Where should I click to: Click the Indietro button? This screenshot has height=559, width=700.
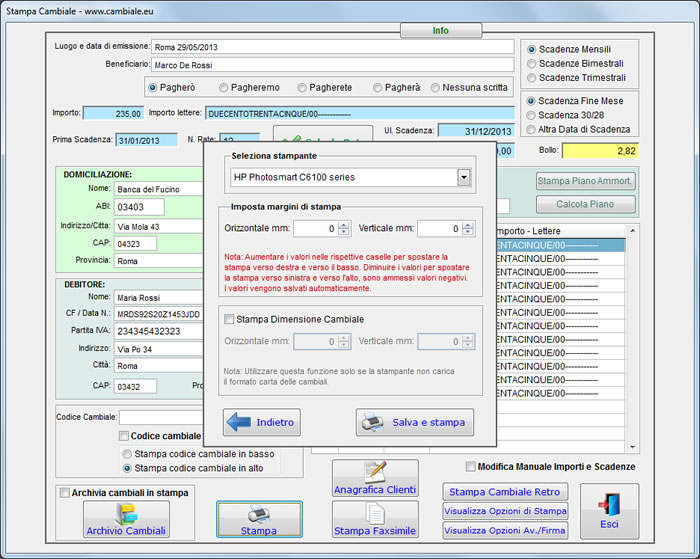tap(262, 422)
